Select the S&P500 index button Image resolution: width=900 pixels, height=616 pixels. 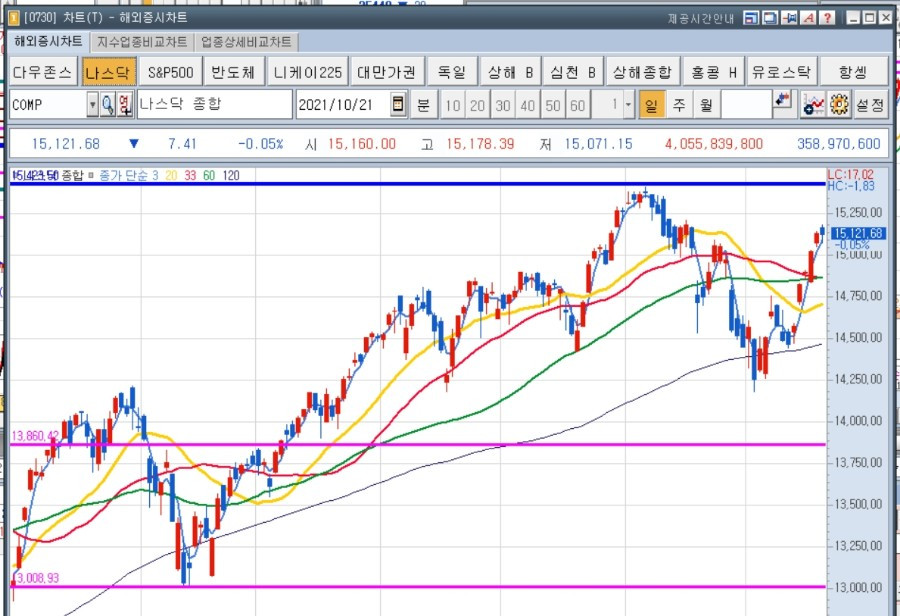coord(170,72)
